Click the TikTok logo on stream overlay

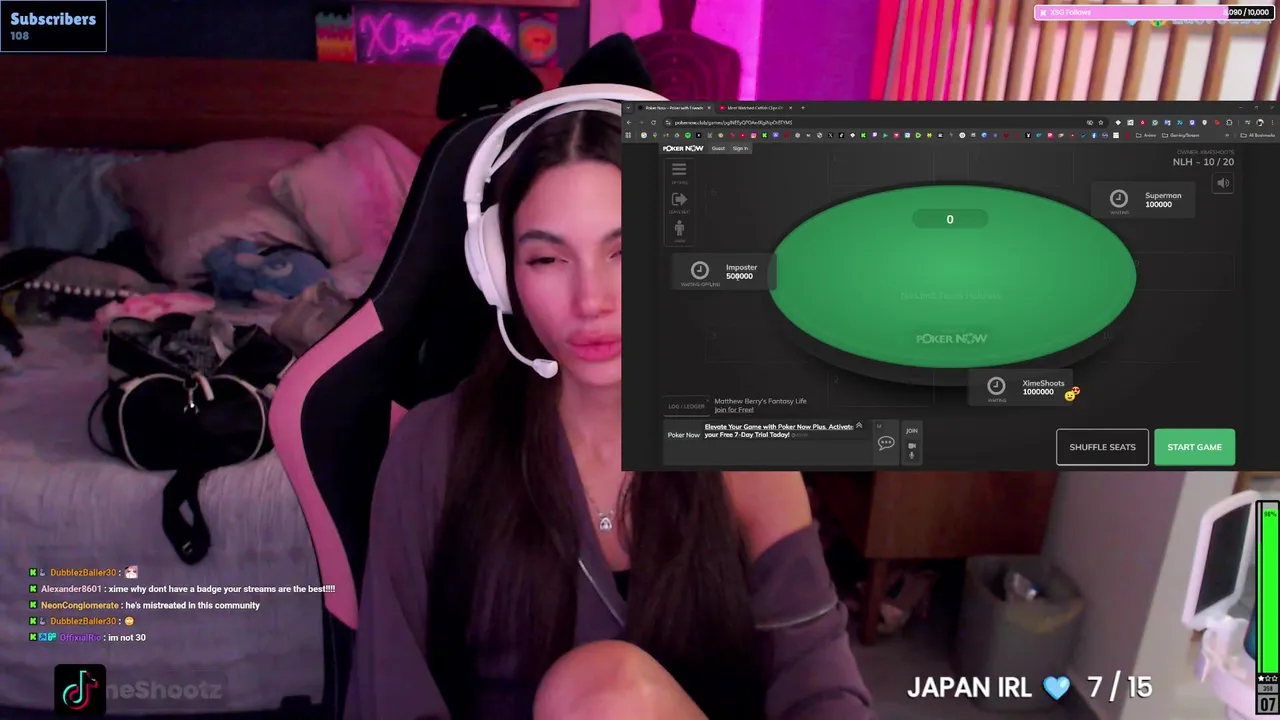tap(80, 690)
